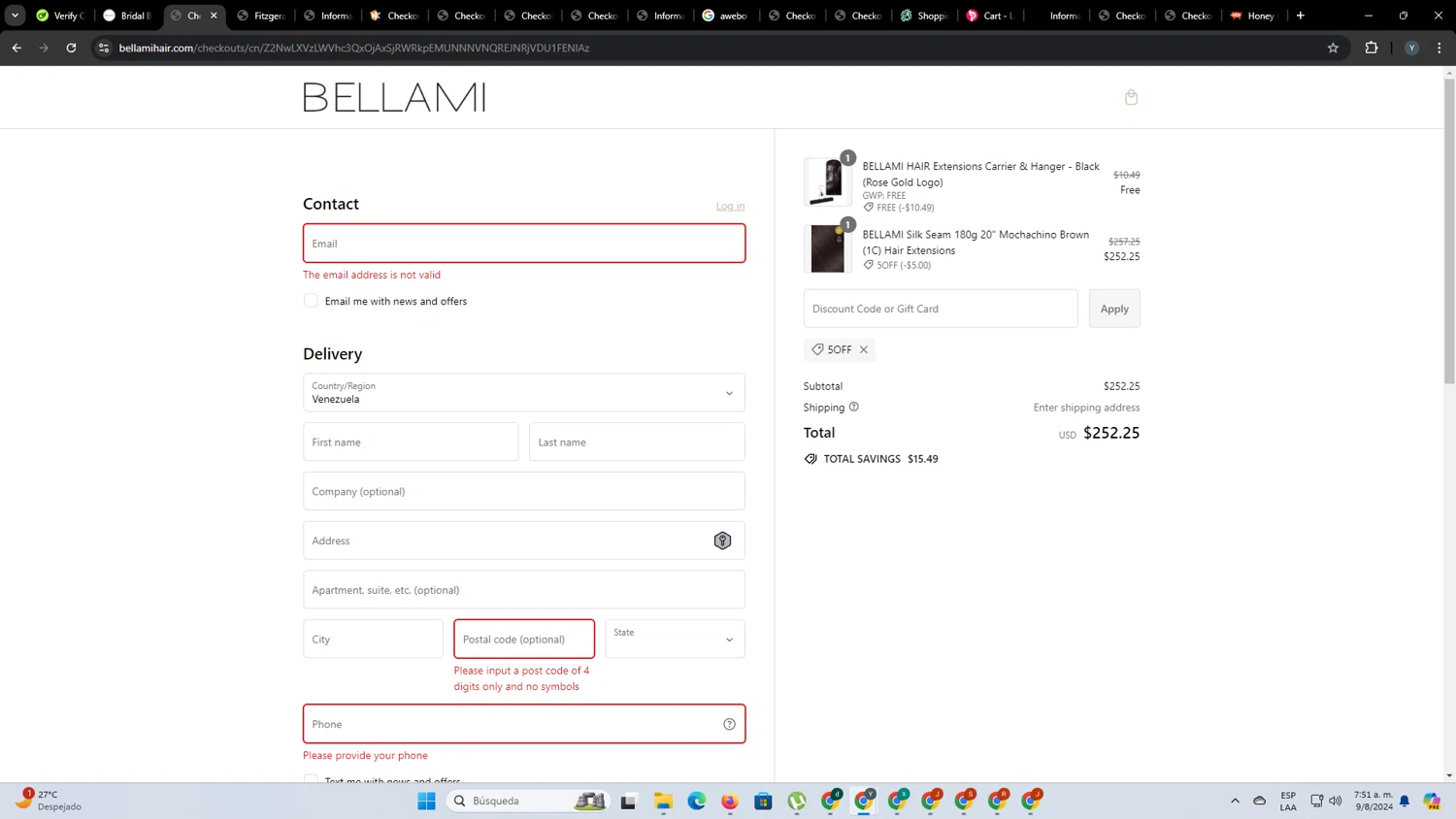1456x819 pixels.
Task: Click the TOTAL SAVINGS $15.49 text
Action: [x=880, y=459]
